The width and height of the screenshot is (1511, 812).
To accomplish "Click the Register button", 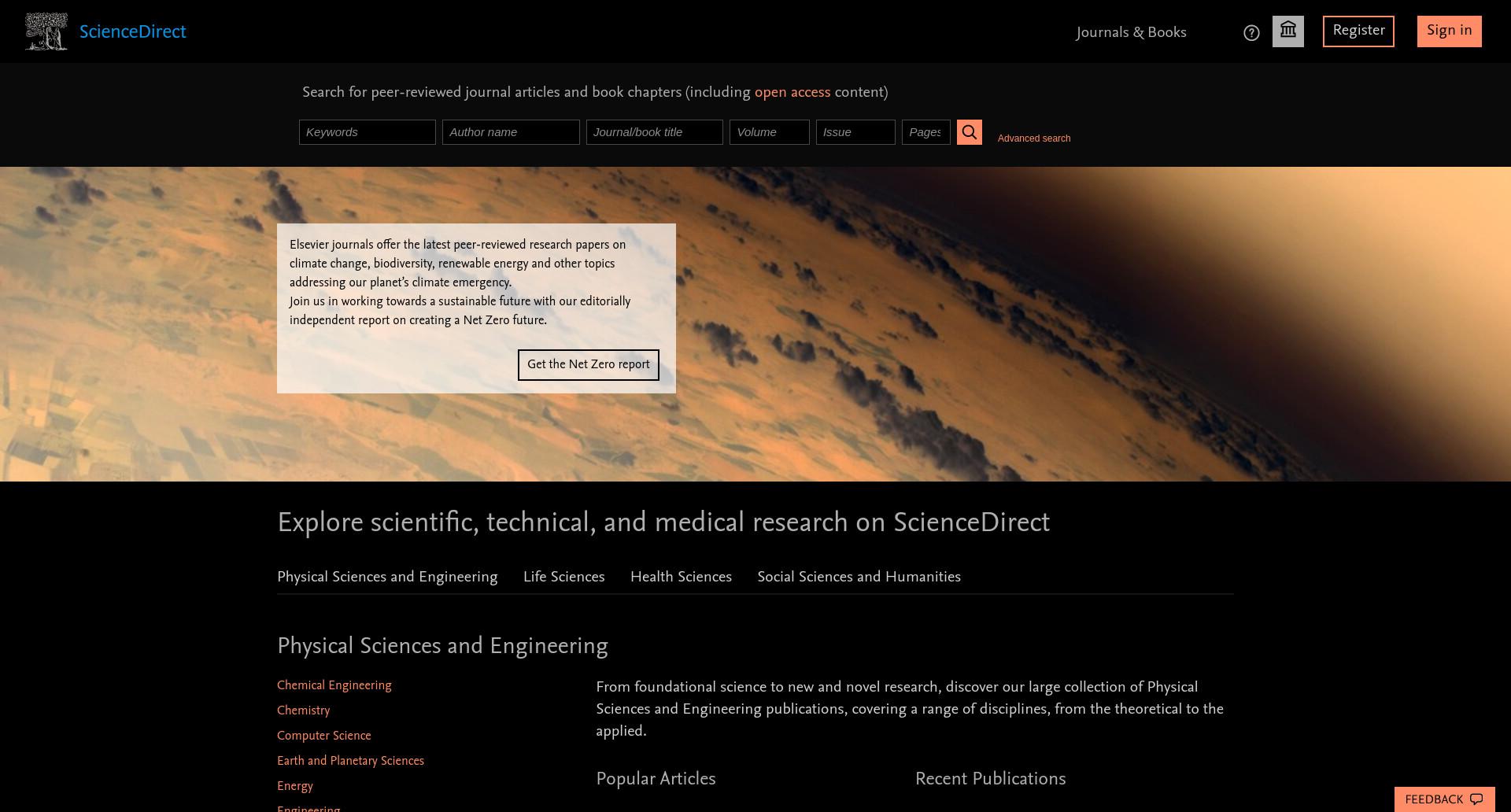I will tap(1358, 31).
